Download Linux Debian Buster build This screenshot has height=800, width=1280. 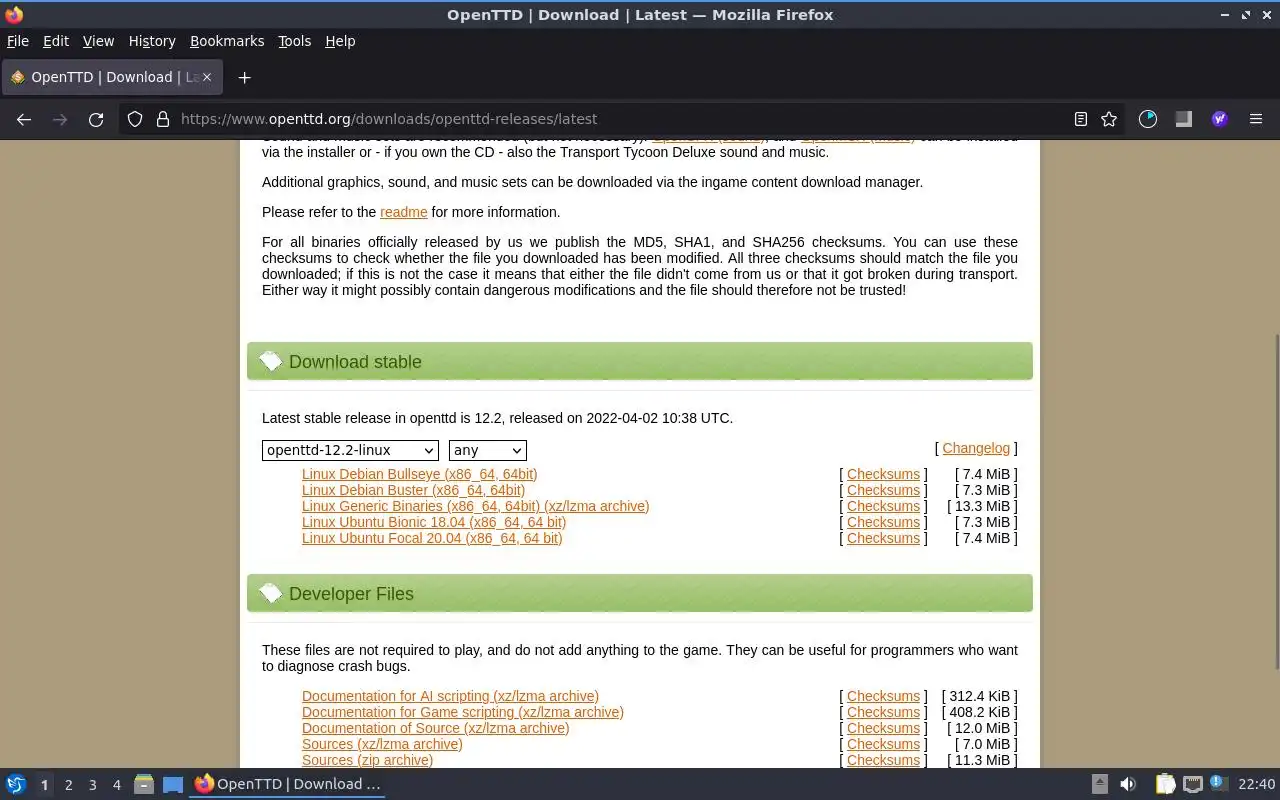coord(413,490)
